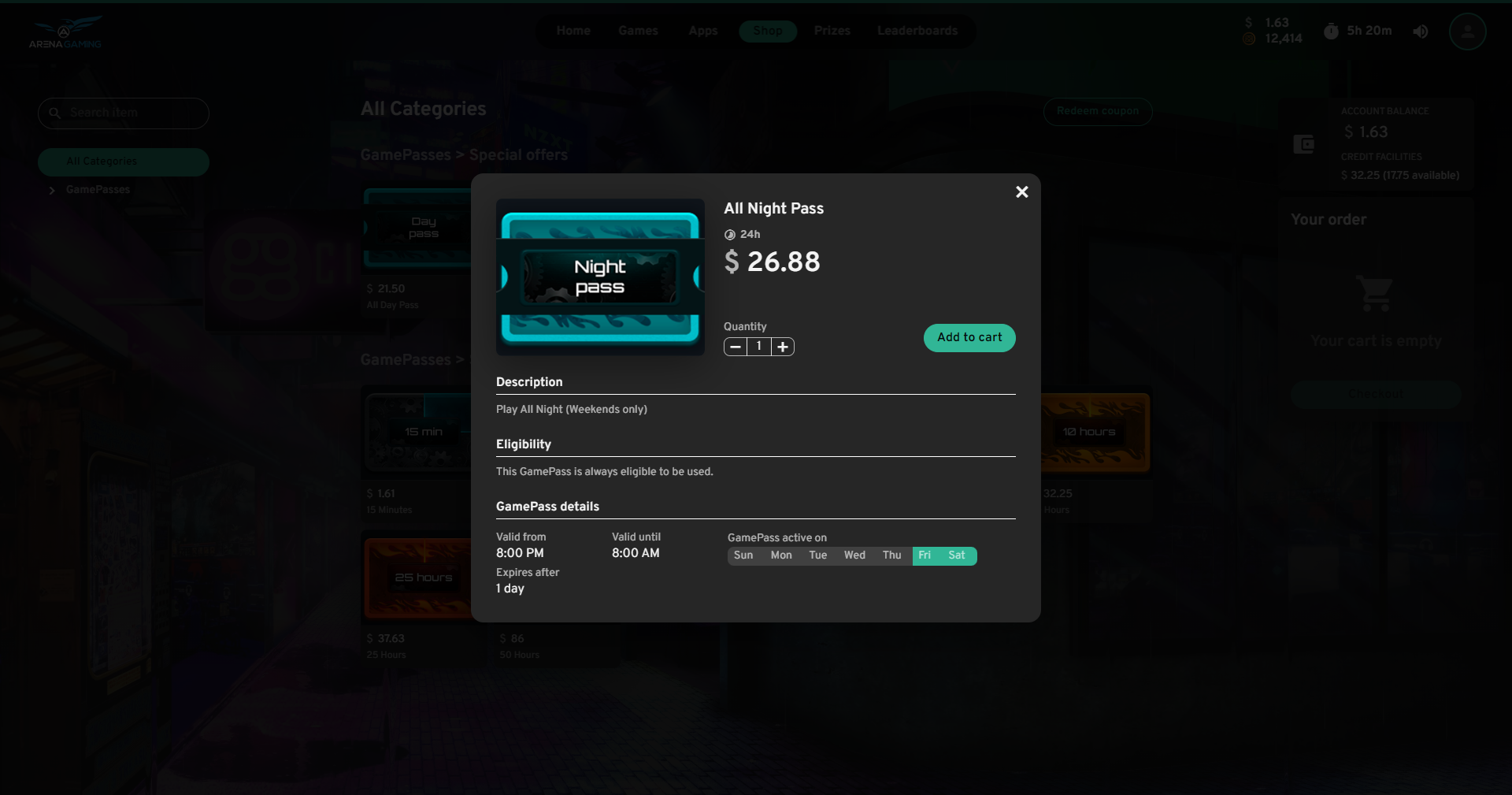The height and width of the screenshot is (795, 1512).
Task: Click the Night pass product image
Action: tap(600, 277)
